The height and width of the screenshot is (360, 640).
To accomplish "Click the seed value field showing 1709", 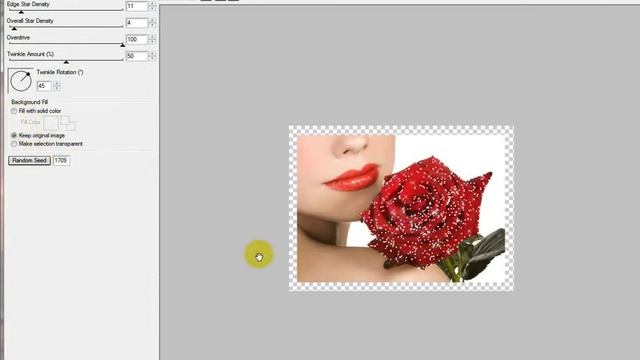I will point(61,161).
